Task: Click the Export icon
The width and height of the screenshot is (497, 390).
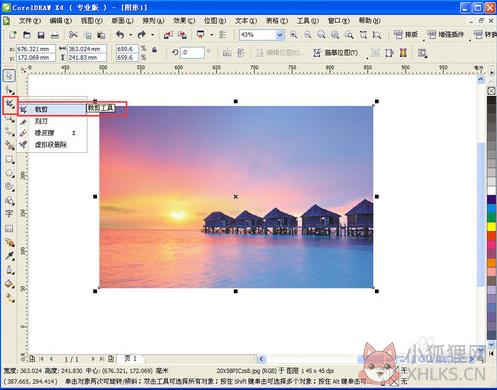Action: (x=182, y=35)
